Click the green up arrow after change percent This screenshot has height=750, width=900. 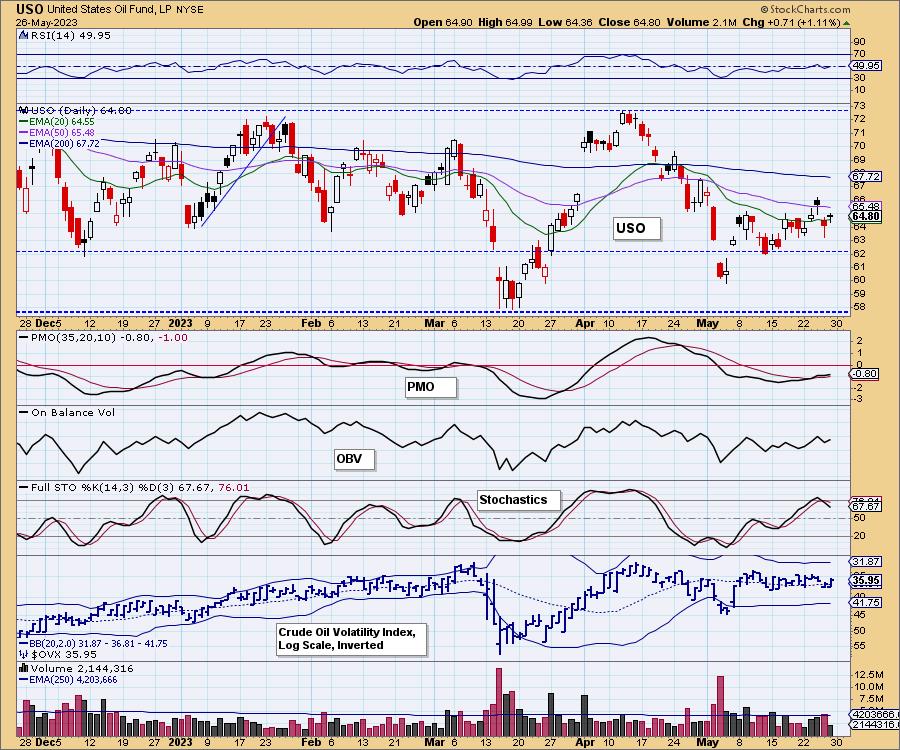pyautogui.click(x=847, y=23)
